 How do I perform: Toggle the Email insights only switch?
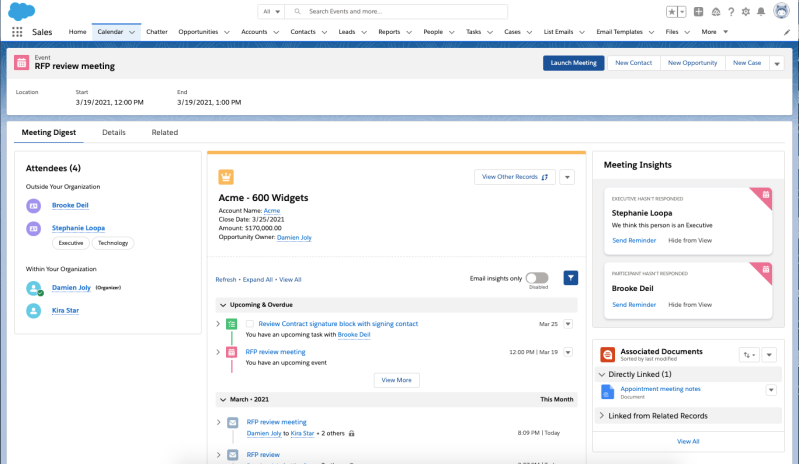[537, 278]
